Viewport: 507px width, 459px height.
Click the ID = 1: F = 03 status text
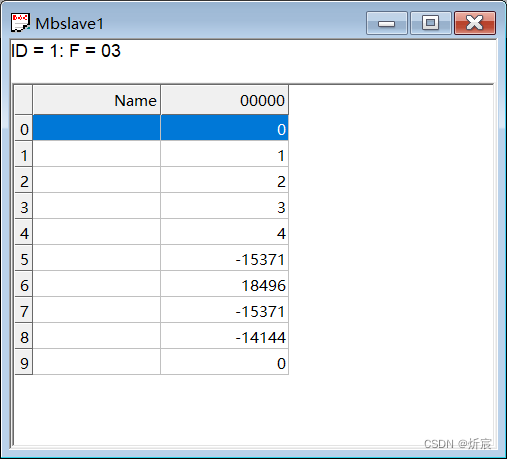pos(66,51)
